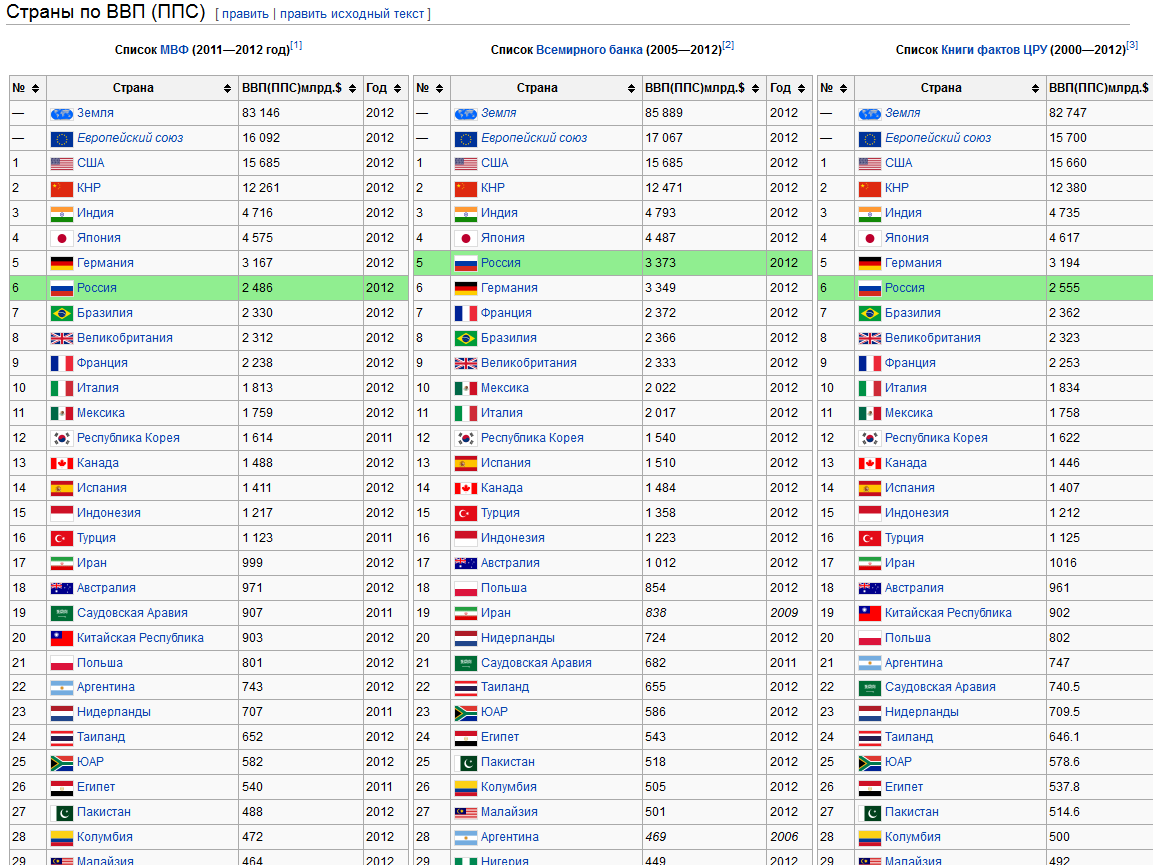Viewport: 1153px width, 865px height.
Task: Click the South Korea flag in World Bank list
Action: pyautogui.click(x=465, y=438)
